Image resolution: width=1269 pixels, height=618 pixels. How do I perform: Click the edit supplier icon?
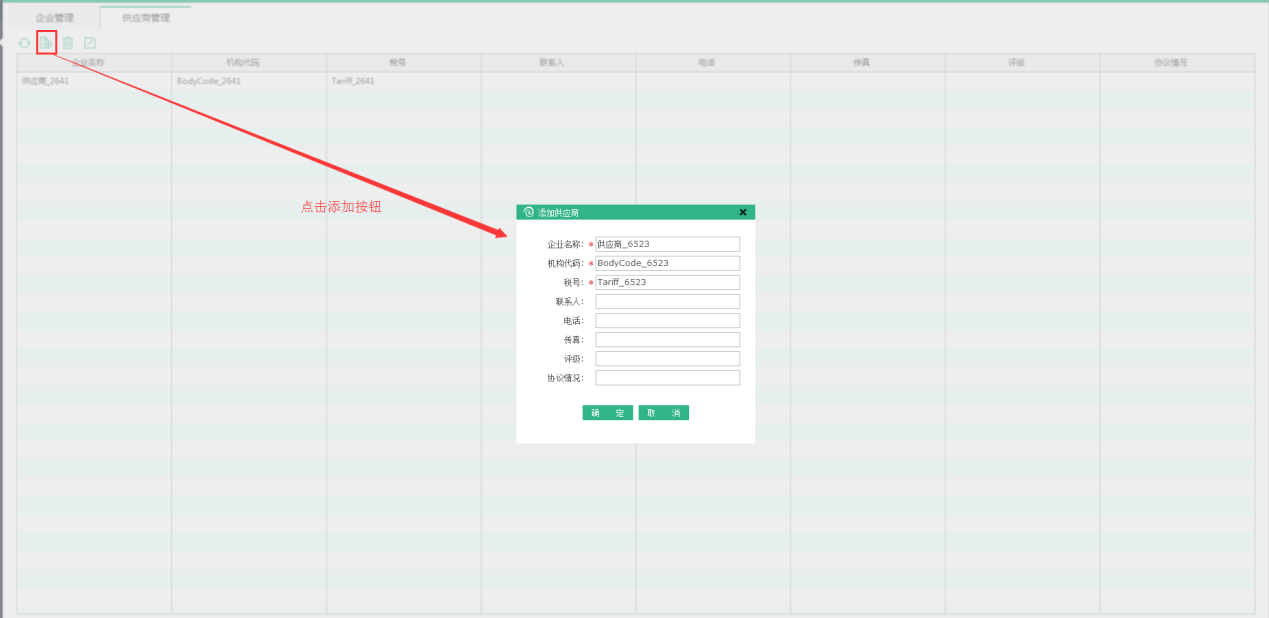point(90,43)
